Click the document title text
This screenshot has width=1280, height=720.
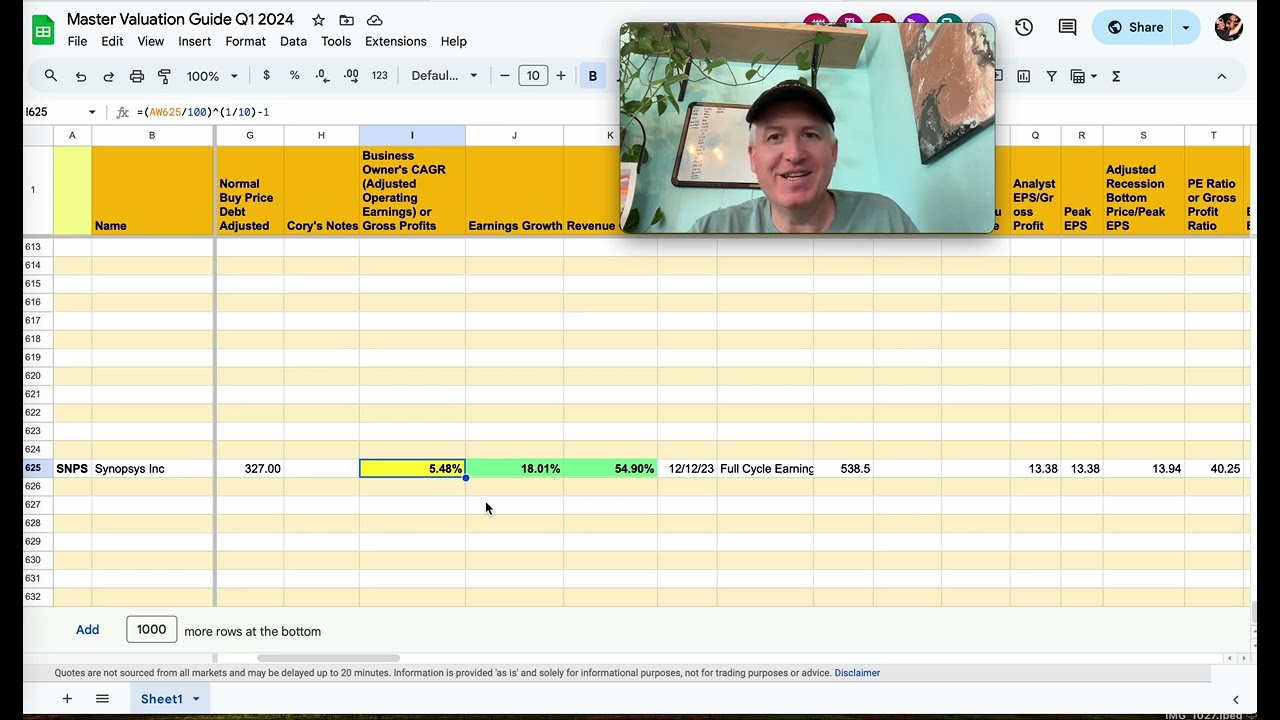[180, 19]
